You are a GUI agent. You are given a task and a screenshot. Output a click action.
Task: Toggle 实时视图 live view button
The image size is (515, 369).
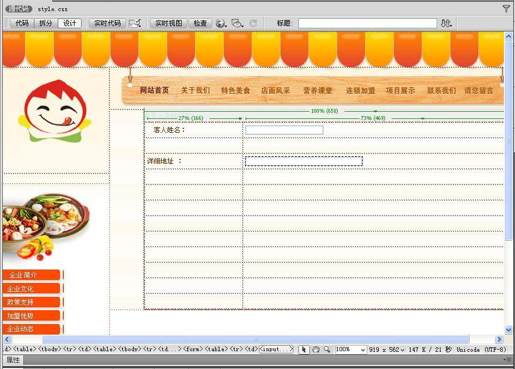pos(169,23)
